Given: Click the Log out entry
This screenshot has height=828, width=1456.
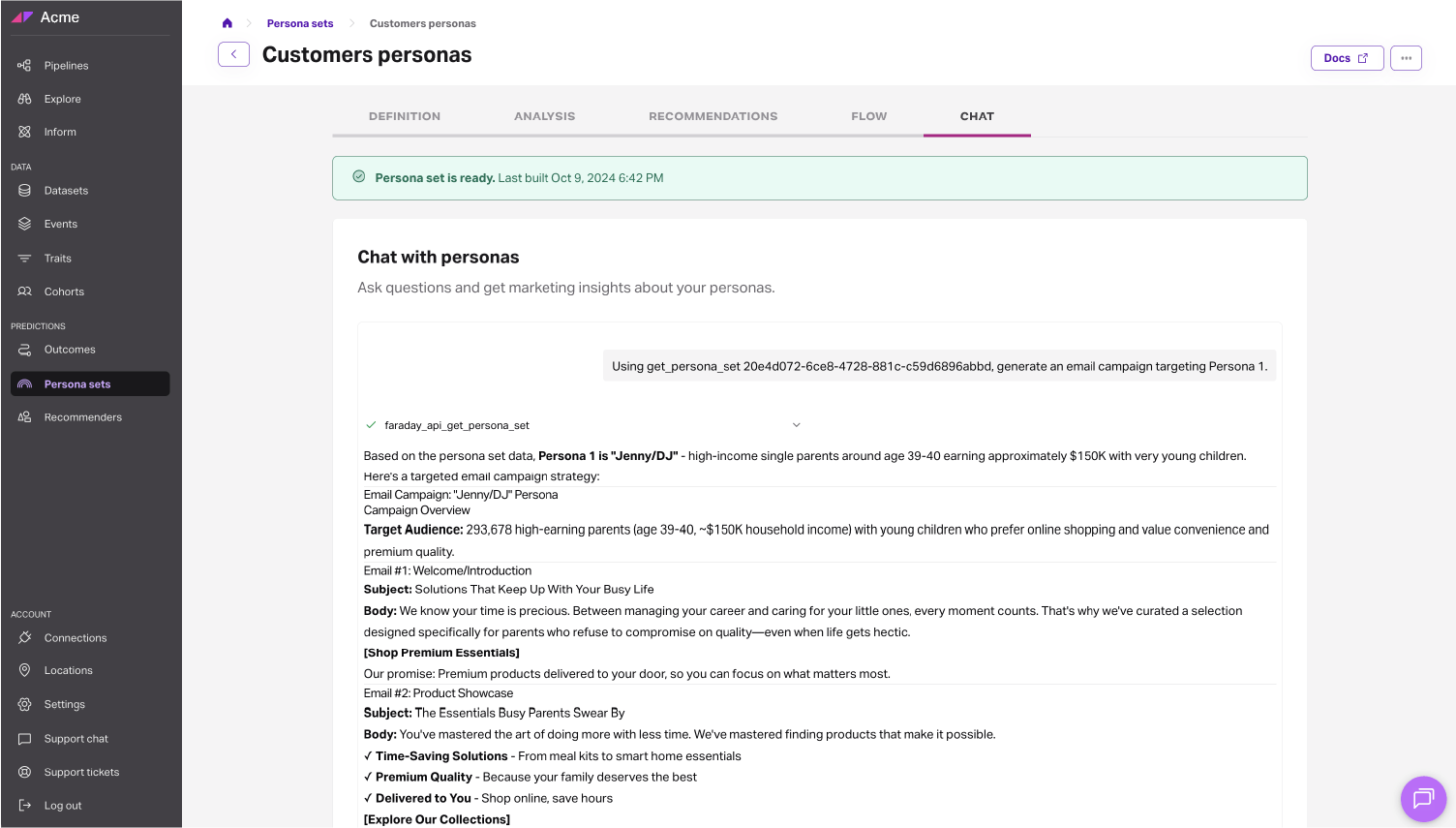Looking at the screenshot, I should click(x=62, y=805).
